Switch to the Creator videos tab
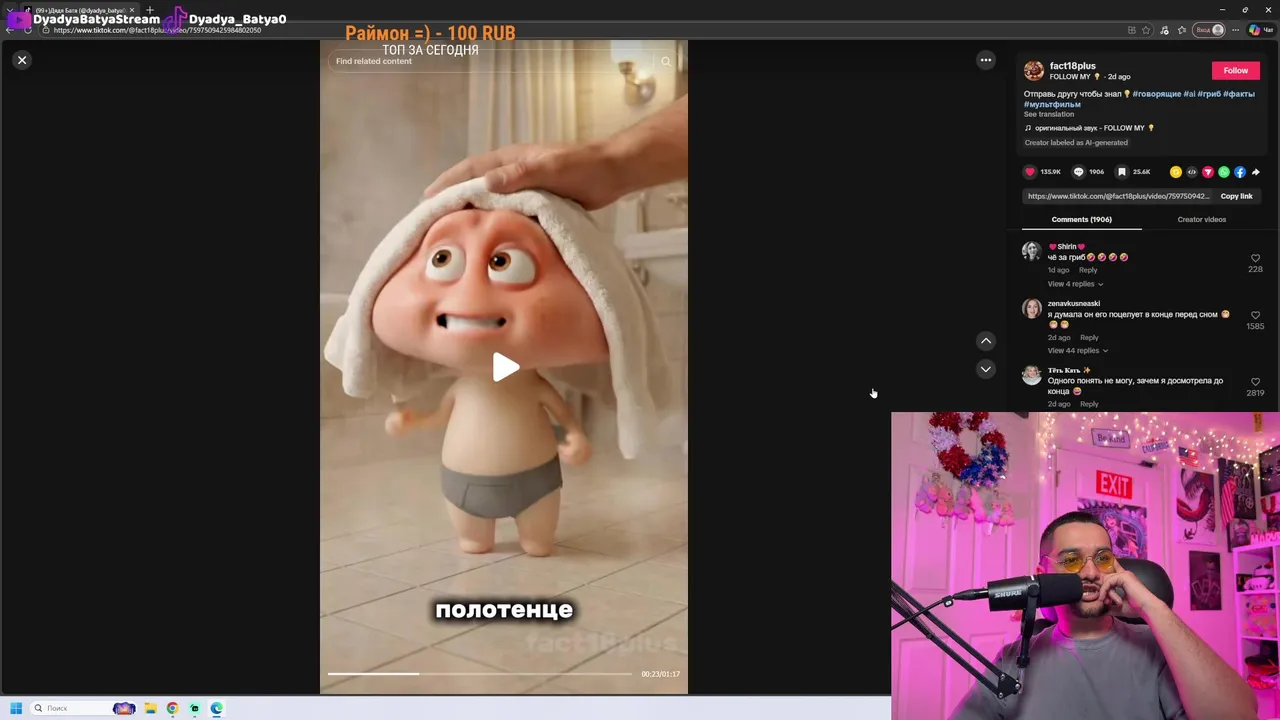 pyautogui.click(x=1202, y=219)
